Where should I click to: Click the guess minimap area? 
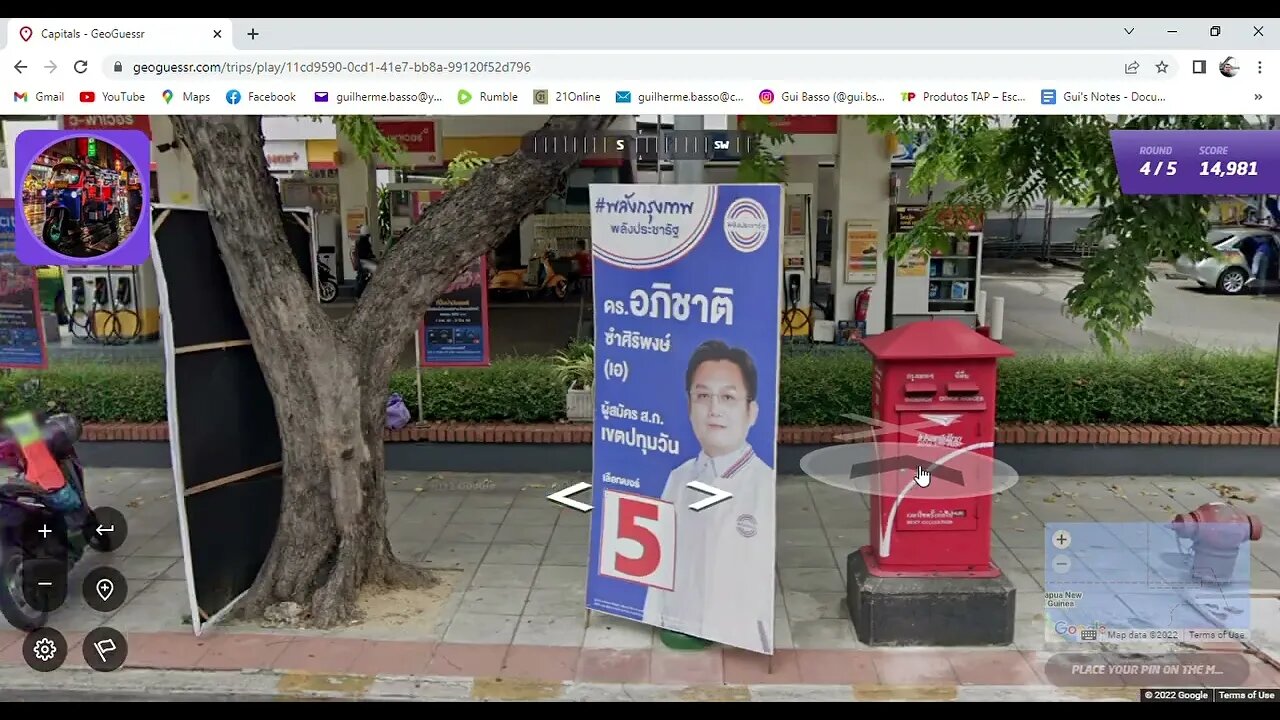(1148, 582)
